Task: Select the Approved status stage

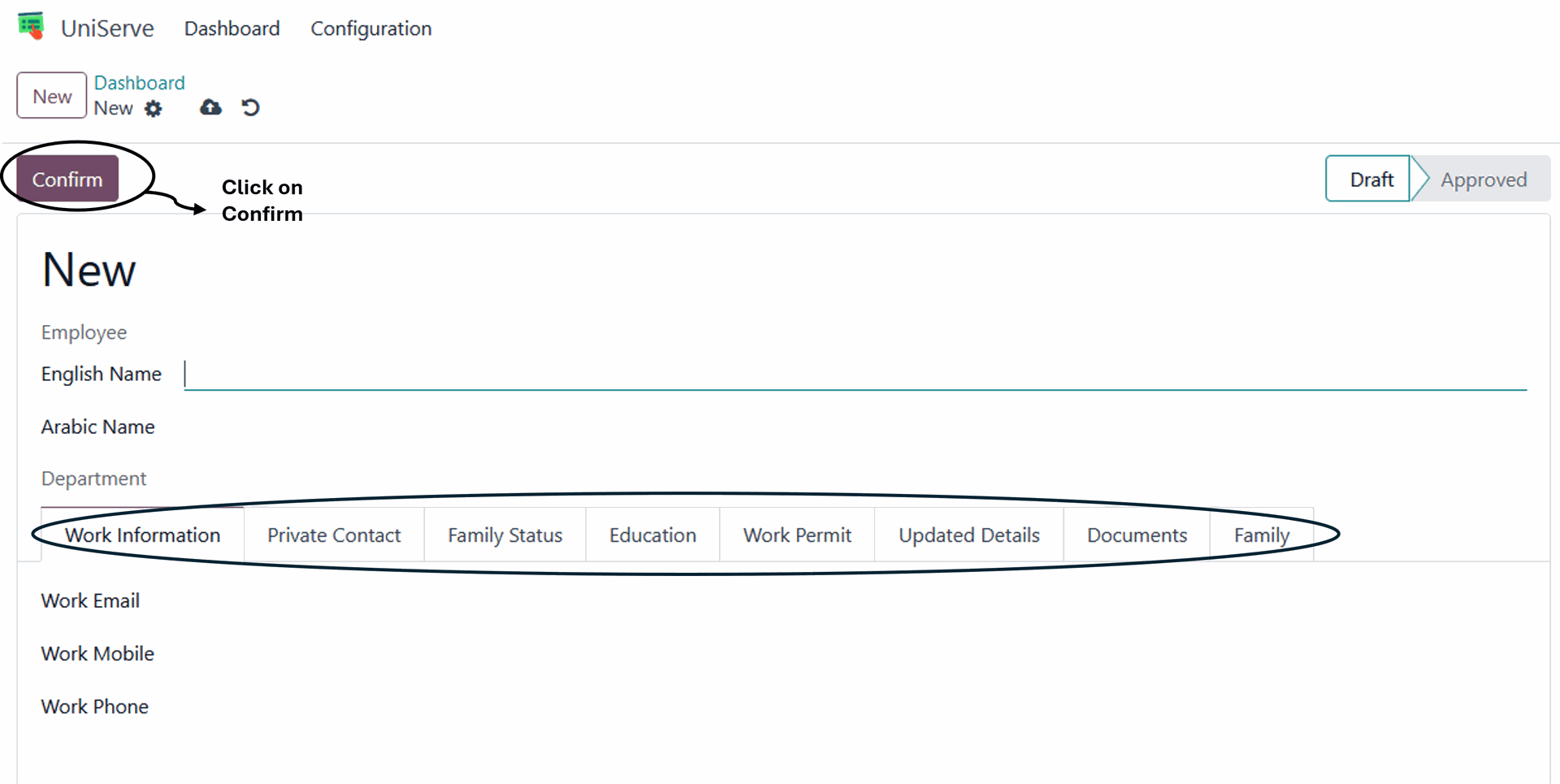Action: (1483, 179)
